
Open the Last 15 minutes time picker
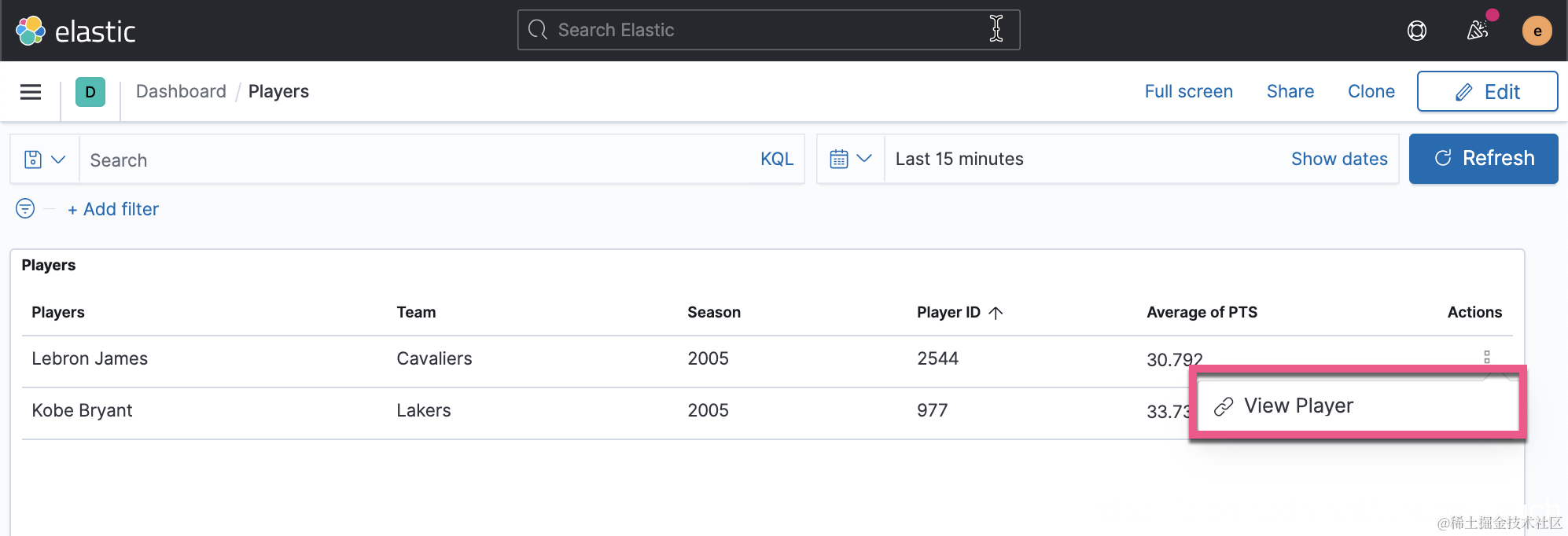[959, 159]
